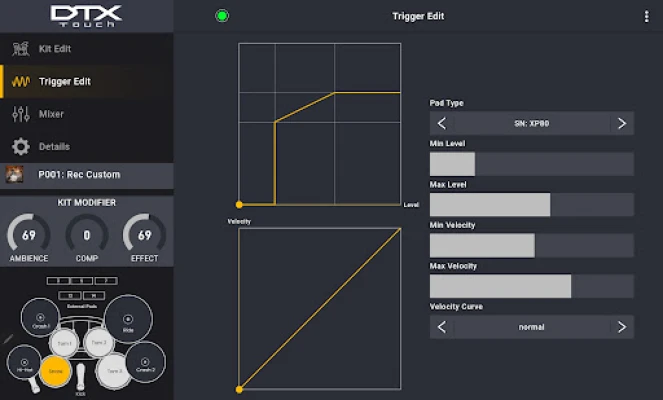Open the three-dot overflow menu
The height and width of the screenshot is (400, 663).
click(x=646, y=16)
